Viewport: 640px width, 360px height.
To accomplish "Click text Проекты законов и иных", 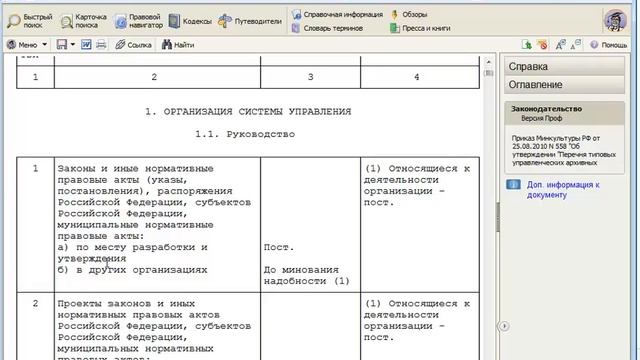I will pos(126,304).
